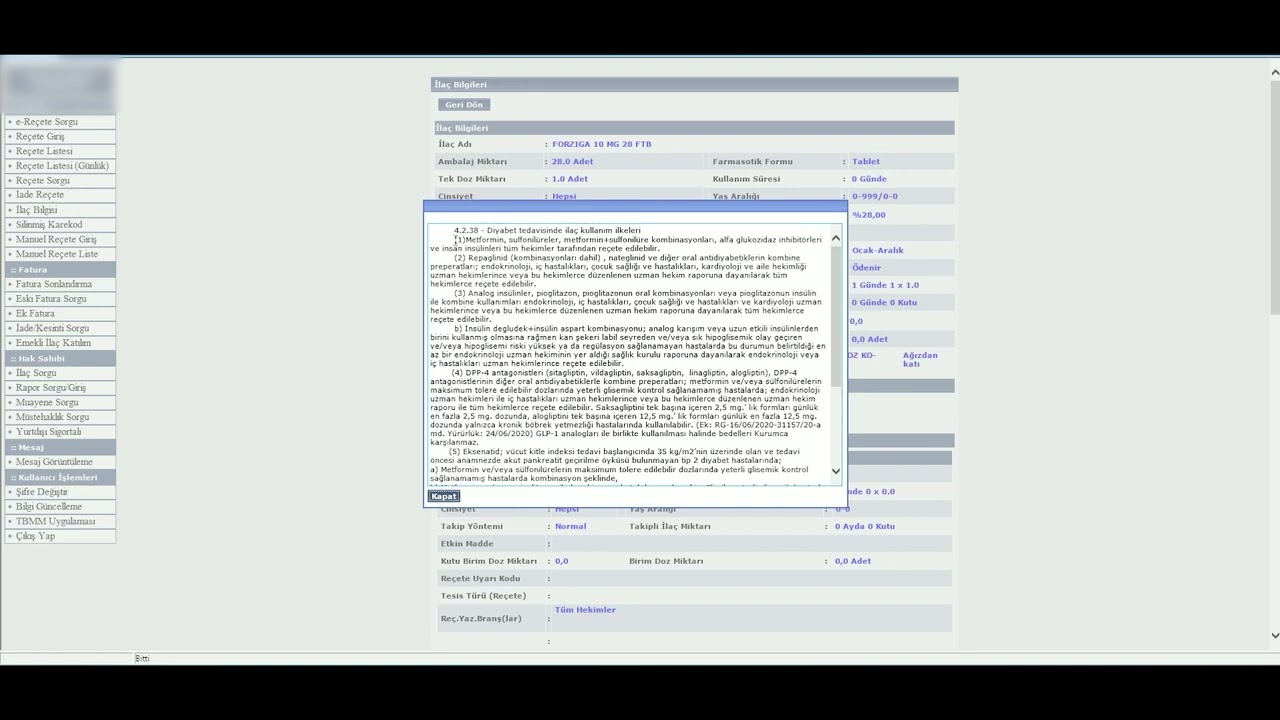Click the 1 Günde 1 x 1.0 value

(x=885, y=285)
